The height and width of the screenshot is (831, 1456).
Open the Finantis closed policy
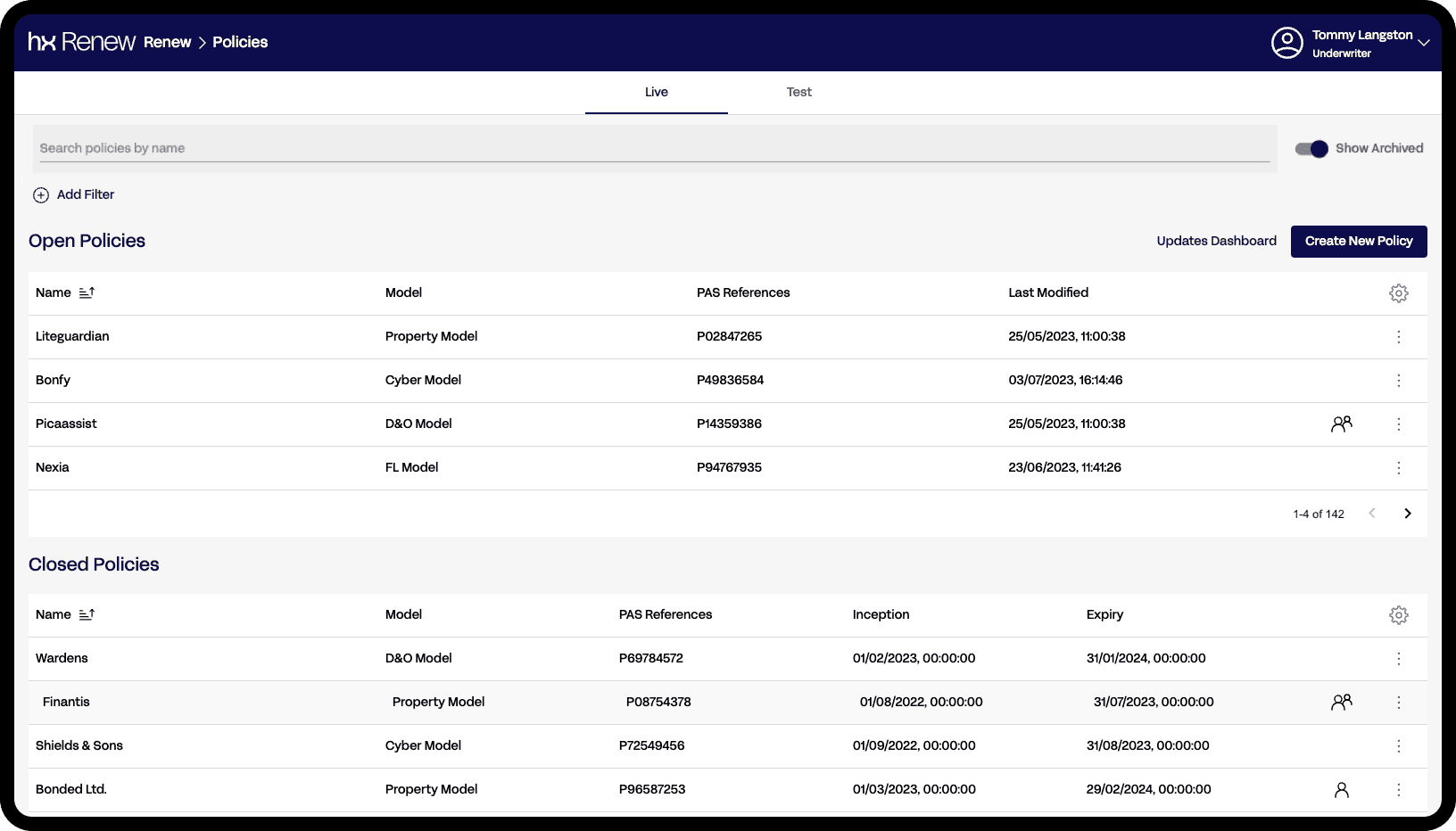pyautogui.click(x=66, y=702)
